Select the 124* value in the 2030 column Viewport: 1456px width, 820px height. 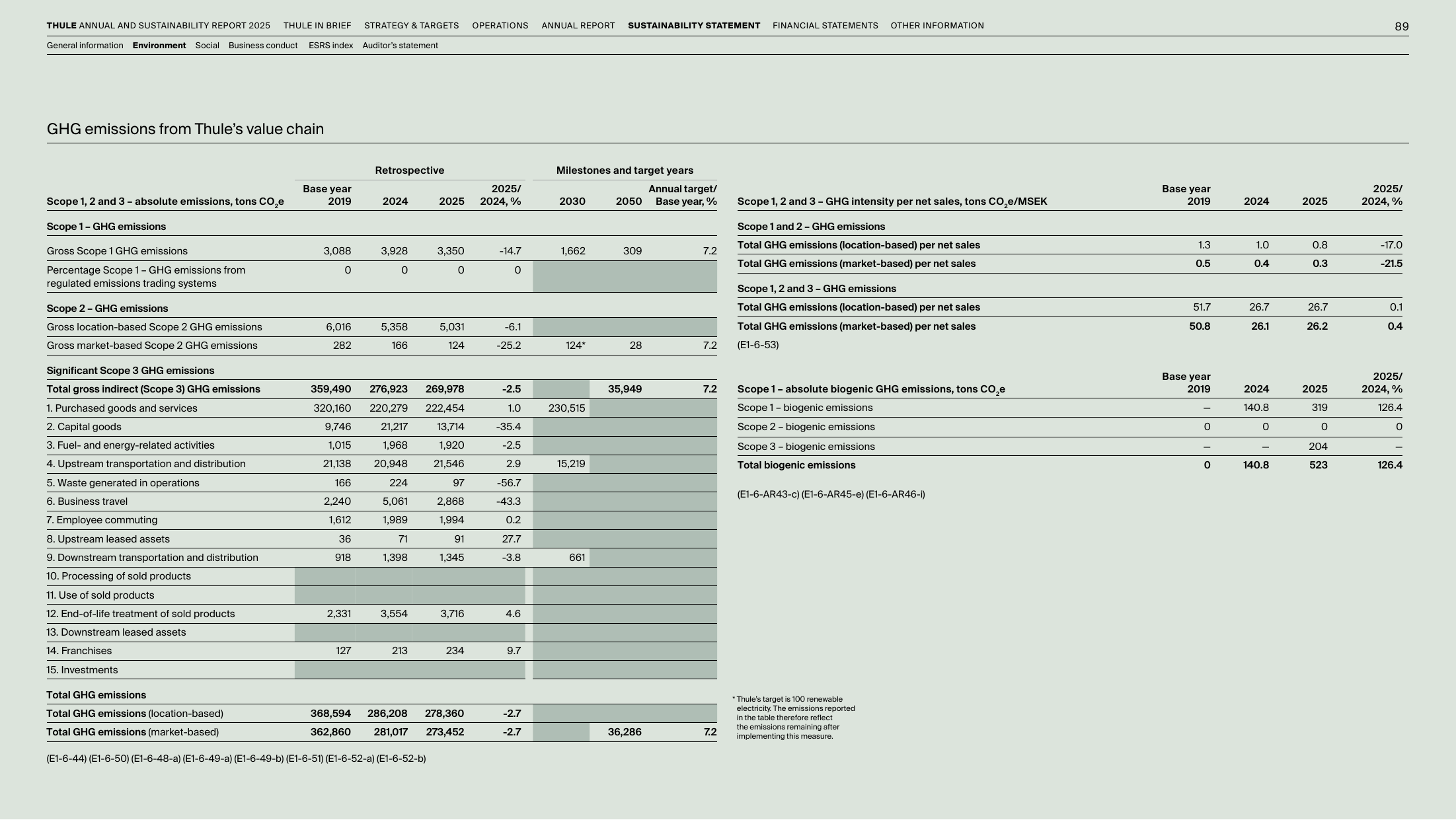[x=575, y=346]
